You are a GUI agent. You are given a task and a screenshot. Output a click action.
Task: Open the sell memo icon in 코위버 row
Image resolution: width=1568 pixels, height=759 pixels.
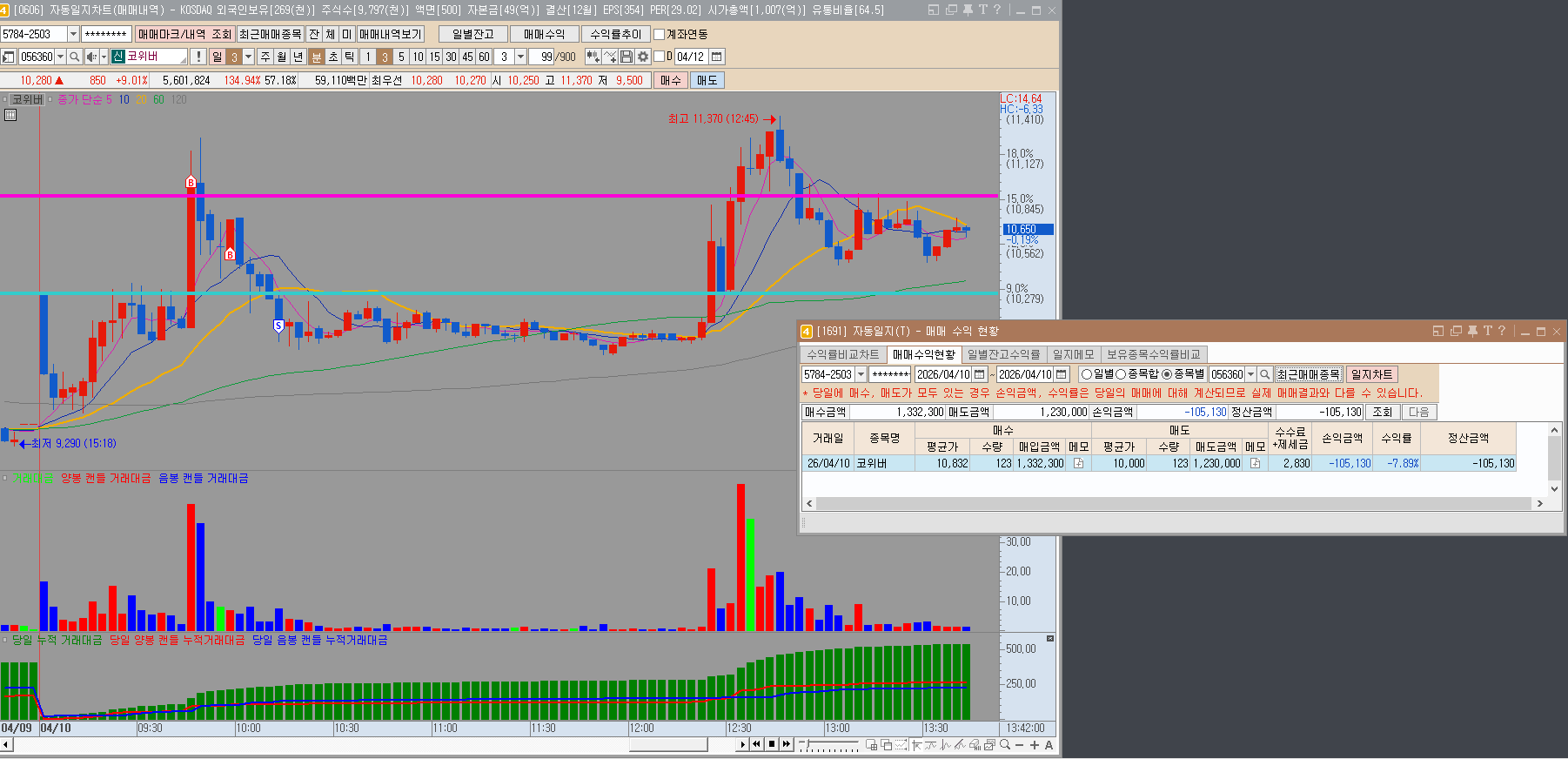[1256, 464]
